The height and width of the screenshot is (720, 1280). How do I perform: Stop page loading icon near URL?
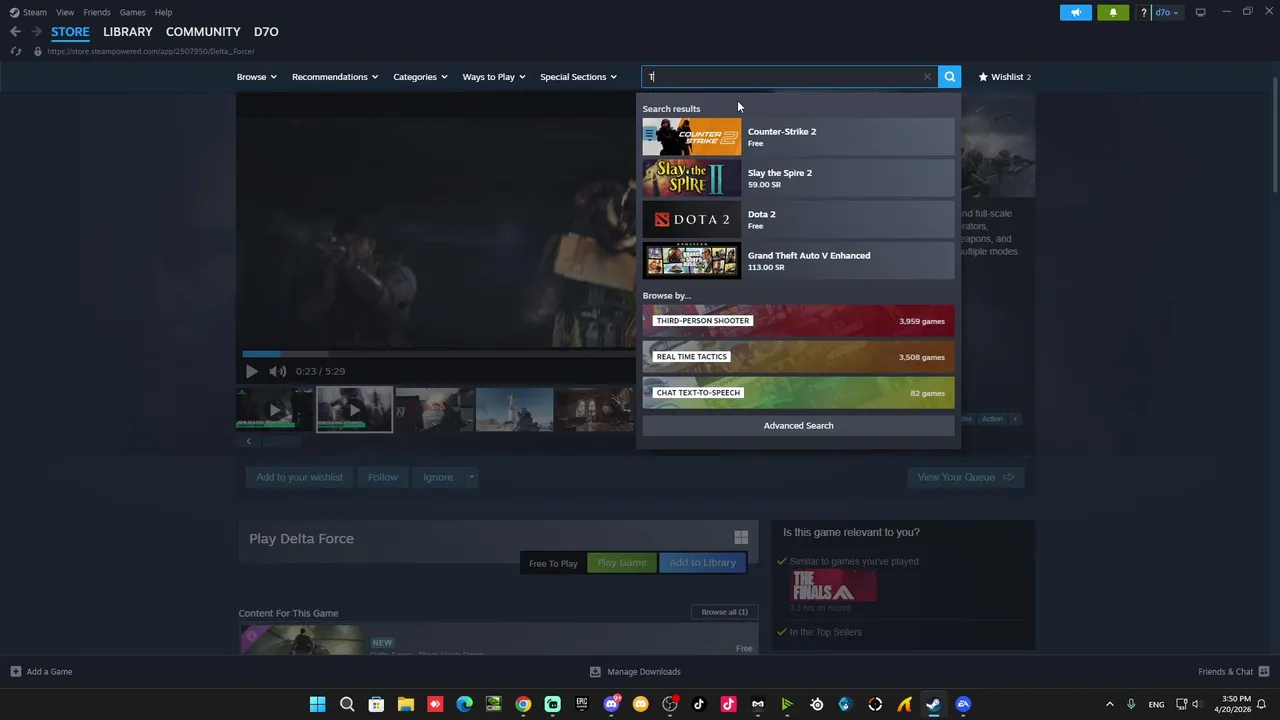pyautogui.click(x=15, y=51)
